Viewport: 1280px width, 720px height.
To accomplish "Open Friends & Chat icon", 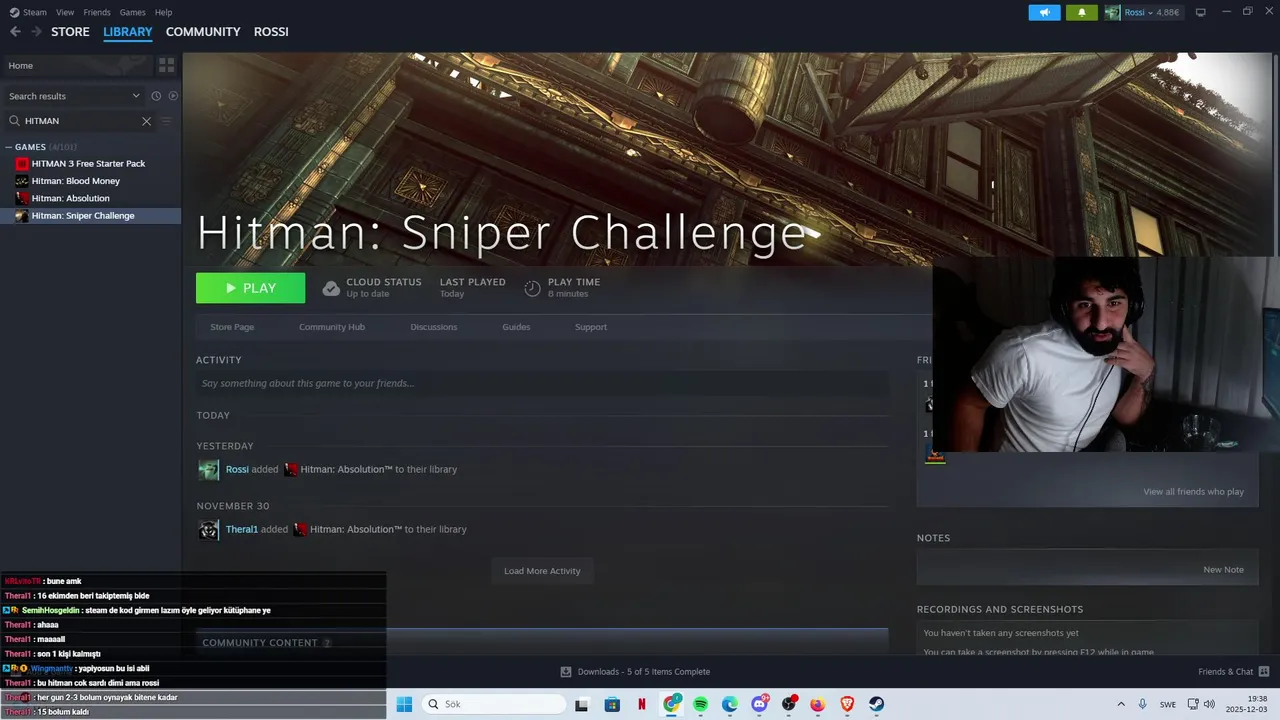I will pos(1264,672).
